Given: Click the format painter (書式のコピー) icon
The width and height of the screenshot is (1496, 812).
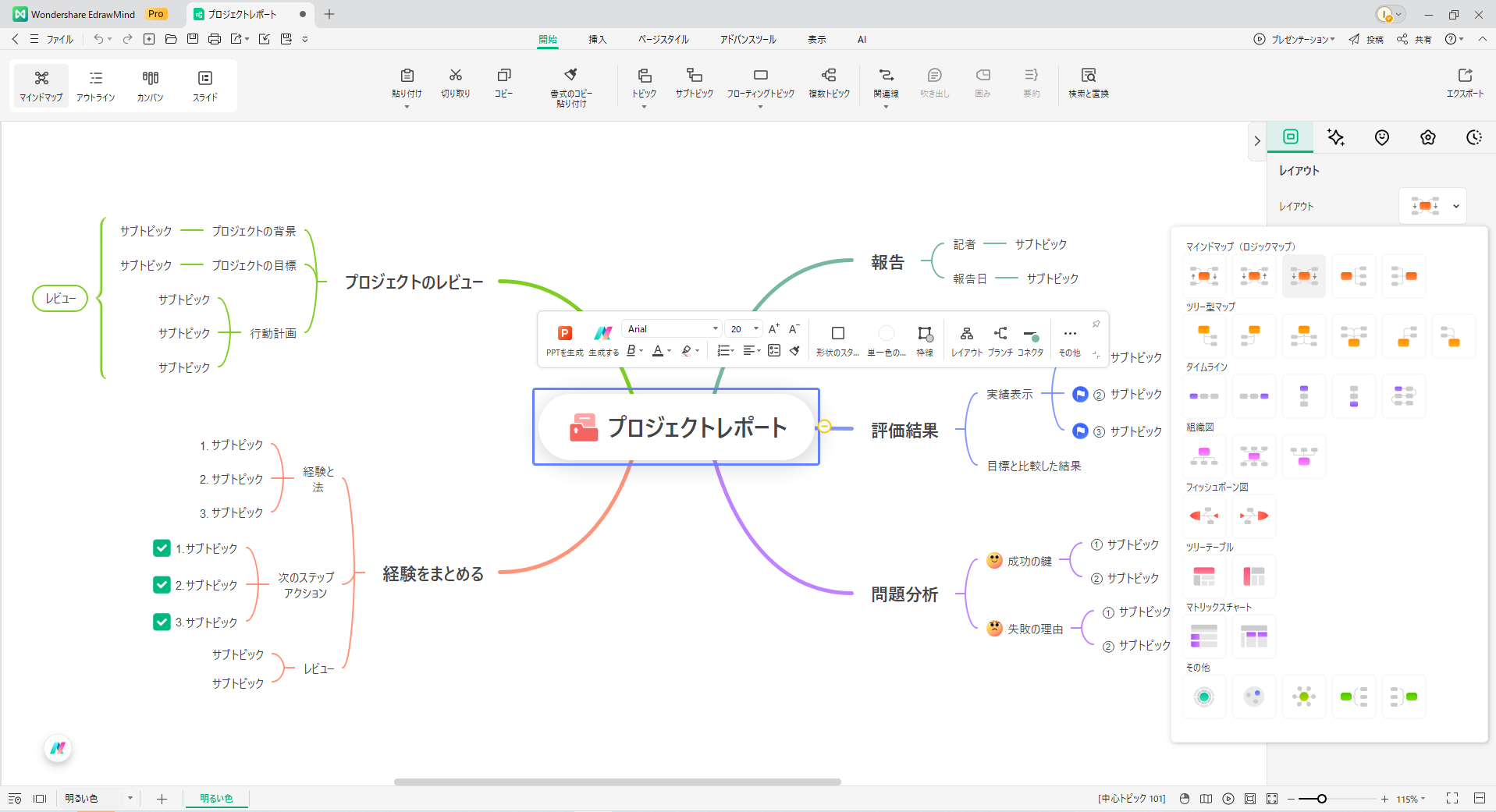Looking at the screenshot, I should [570, 76].
